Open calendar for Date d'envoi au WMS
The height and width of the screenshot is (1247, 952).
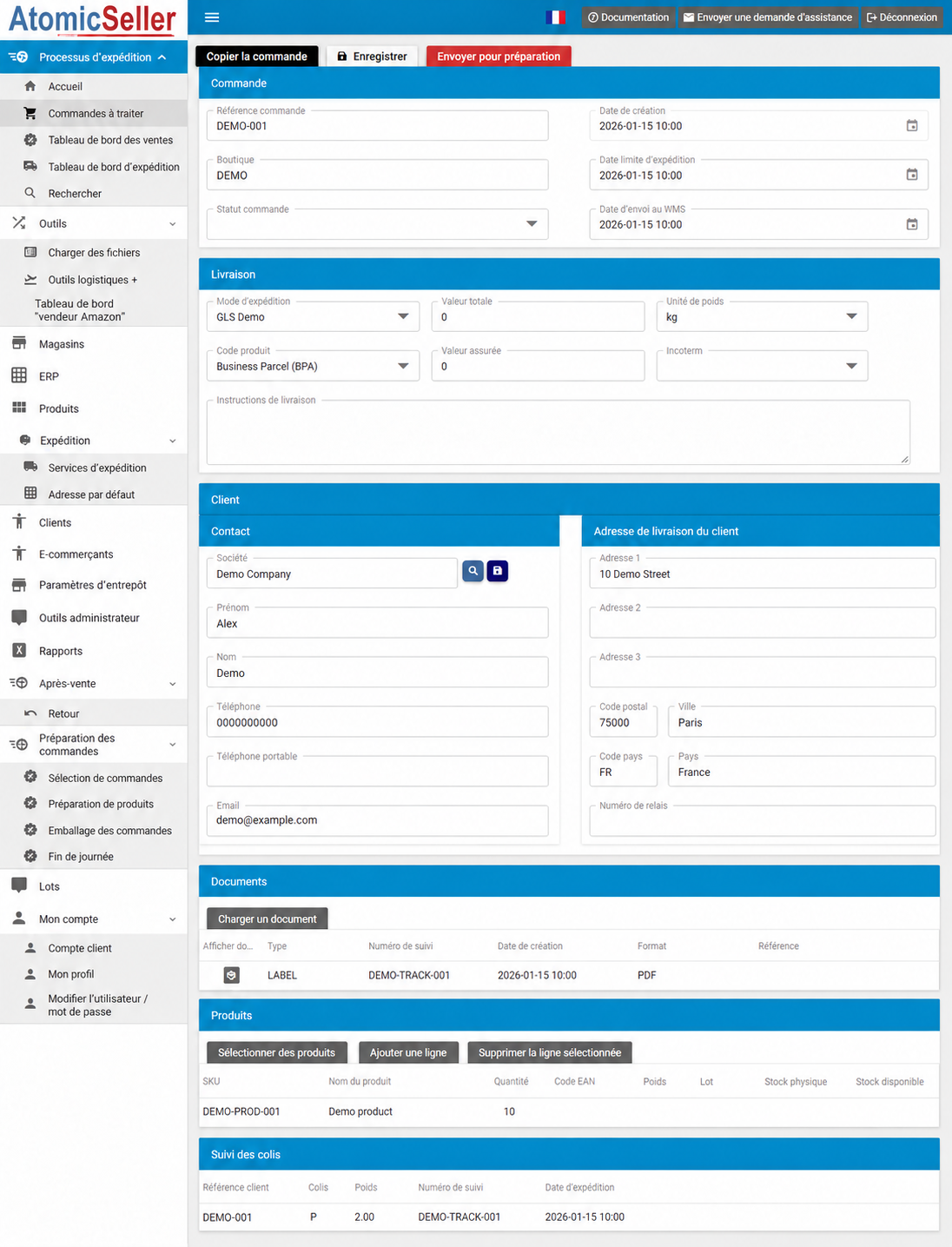tap(912, 224)
